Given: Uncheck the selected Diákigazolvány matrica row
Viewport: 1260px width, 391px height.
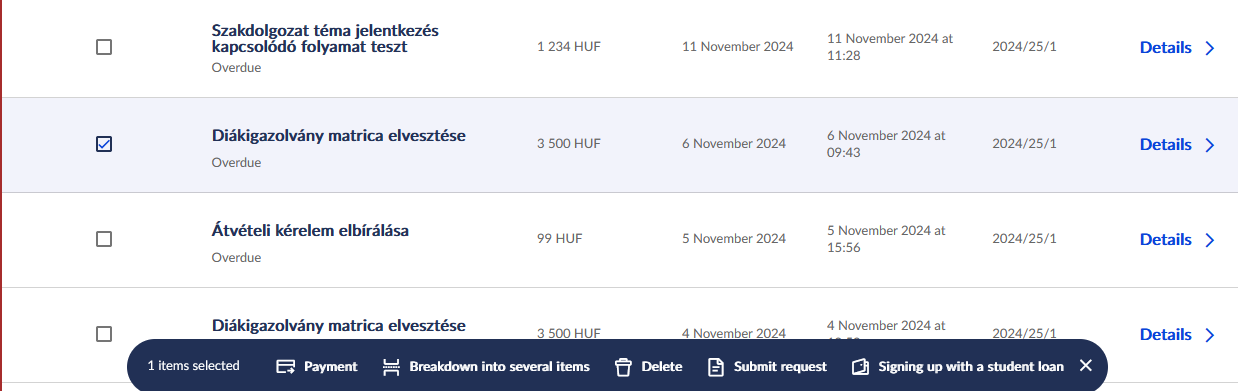Looking at the screenshot, I should [104, 144].
